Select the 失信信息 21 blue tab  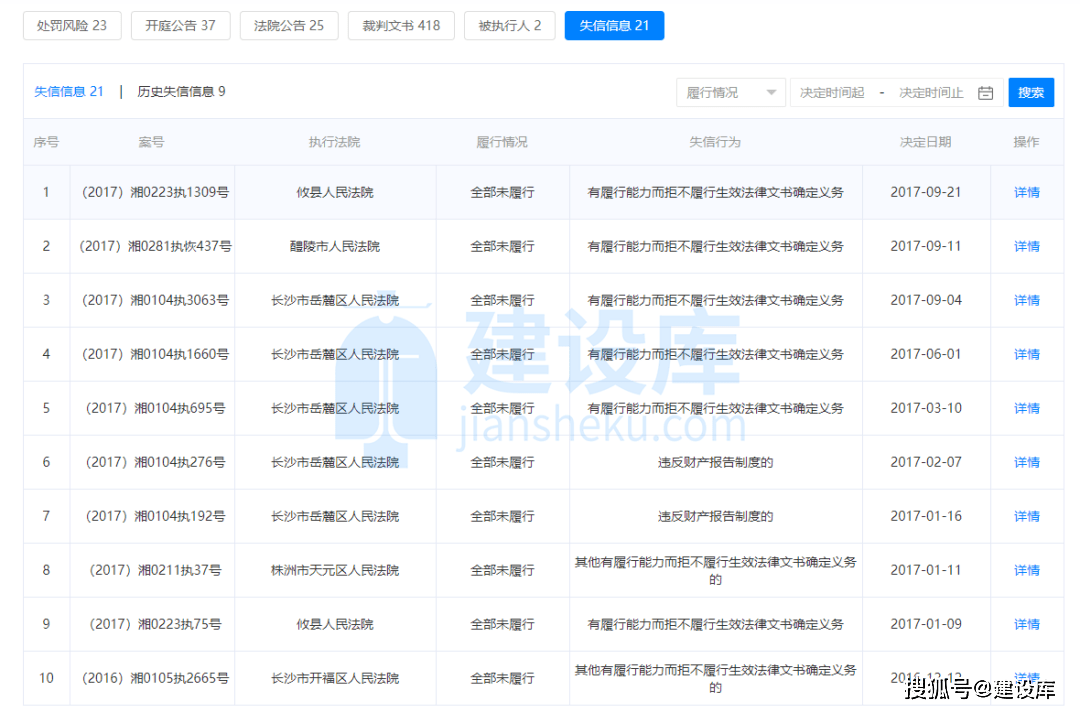[614, 26]
